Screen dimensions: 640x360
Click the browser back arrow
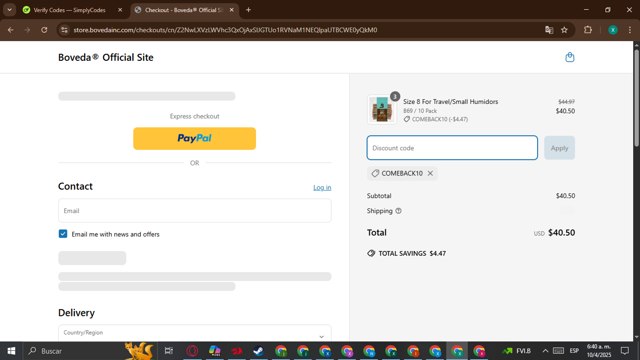tap(11, 30)
